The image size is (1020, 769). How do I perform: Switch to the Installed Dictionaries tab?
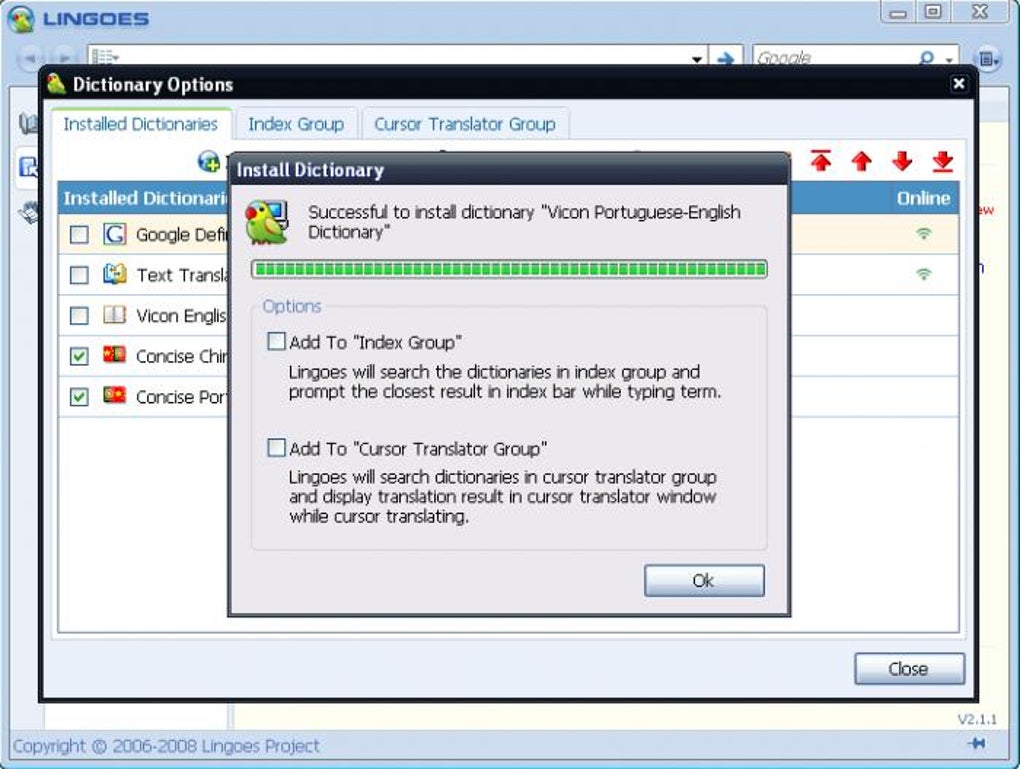point(141,124)
